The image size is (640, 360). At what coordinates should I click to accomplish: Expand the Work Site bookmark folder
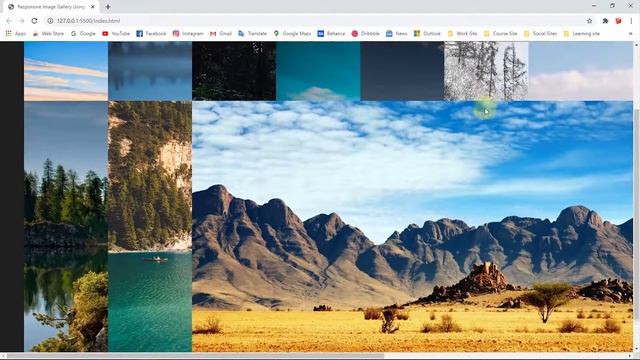pyautogui.click(x=462, y=33)
